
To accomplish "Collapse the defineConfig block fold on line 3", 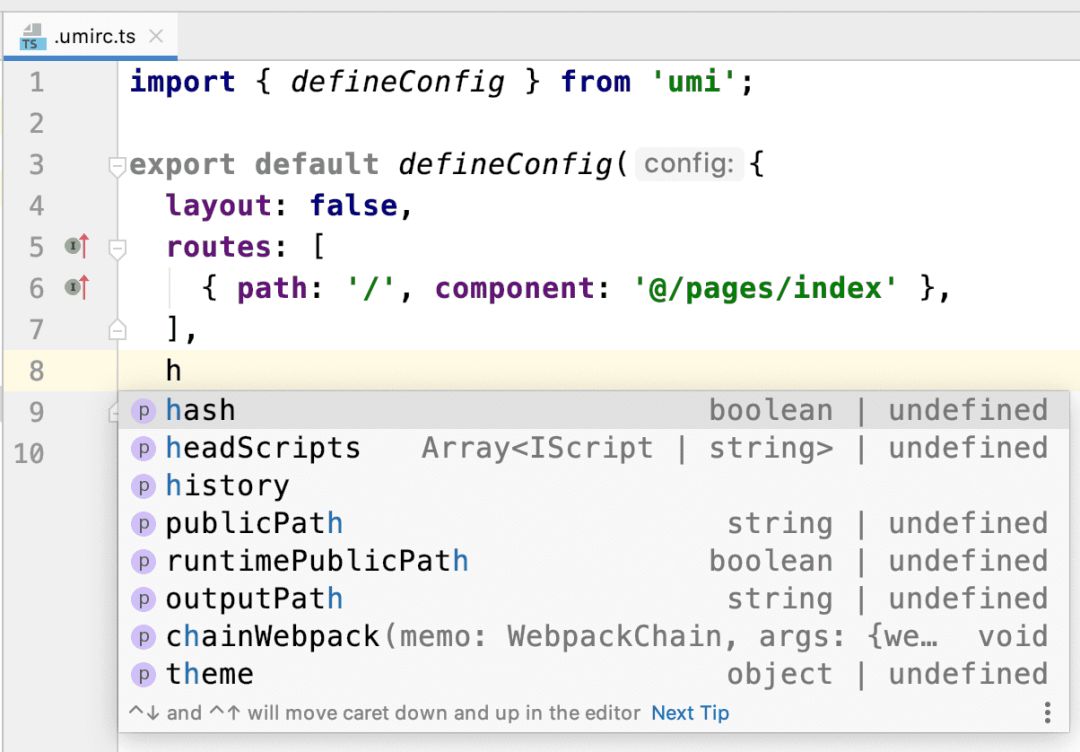I will coord(117,166).
